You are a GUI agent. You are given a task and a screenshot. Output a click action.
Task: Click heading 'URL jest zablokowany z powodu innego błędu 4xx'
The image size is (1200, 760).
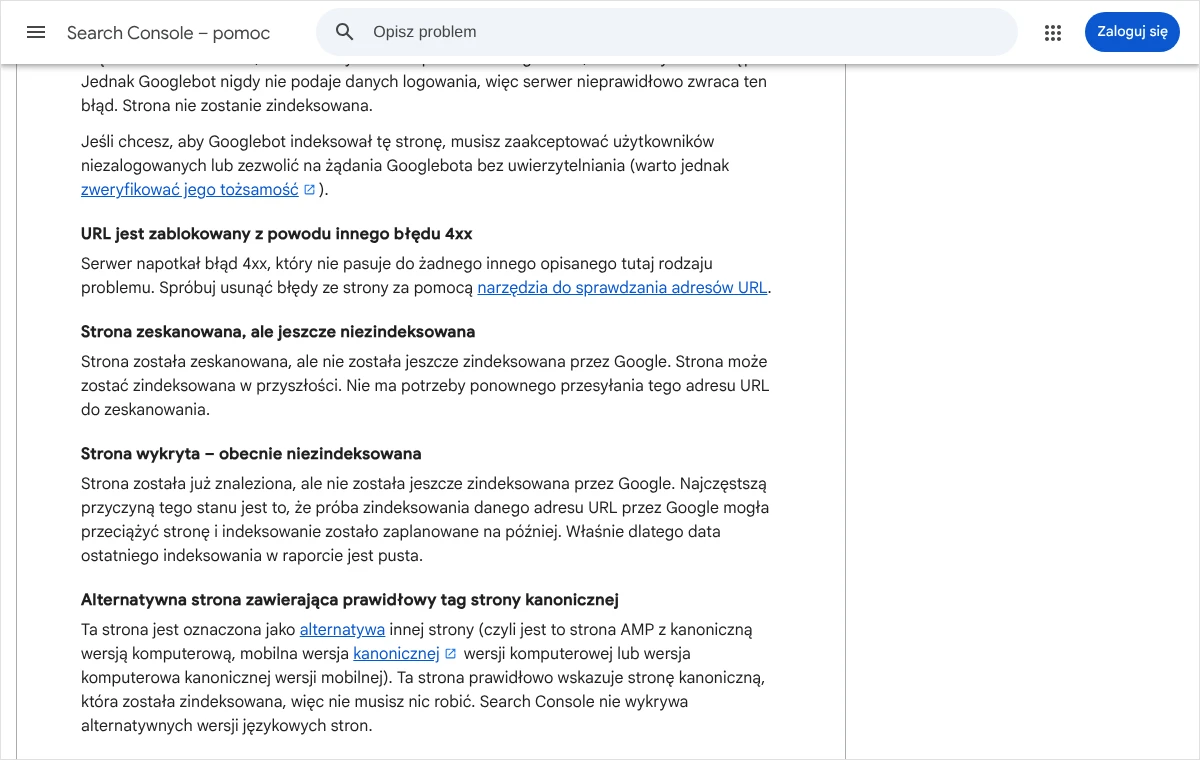click(x=277, y=233)
